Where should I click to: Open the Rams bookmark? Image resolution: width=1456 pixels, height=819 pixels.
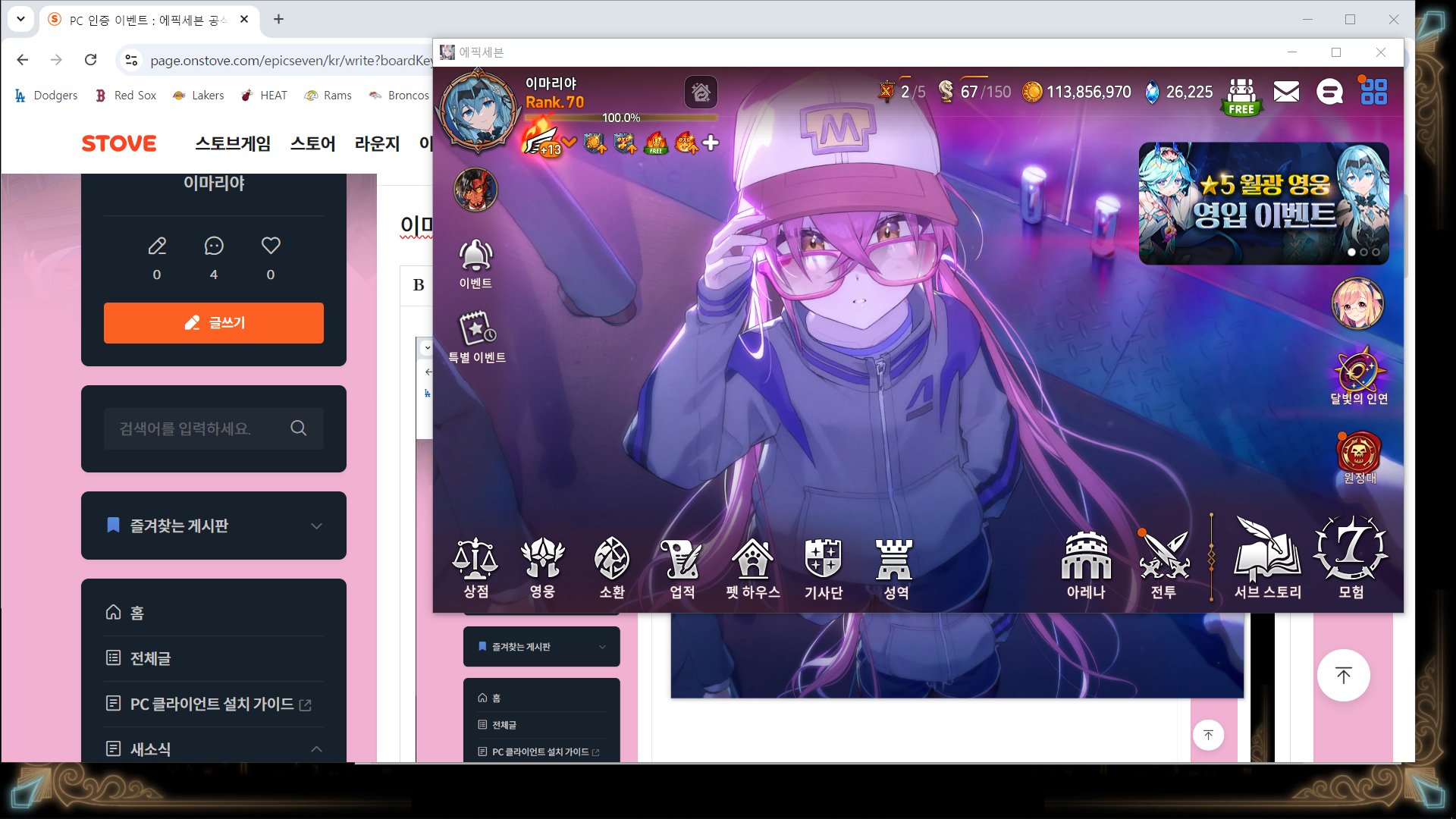point(328,95)
